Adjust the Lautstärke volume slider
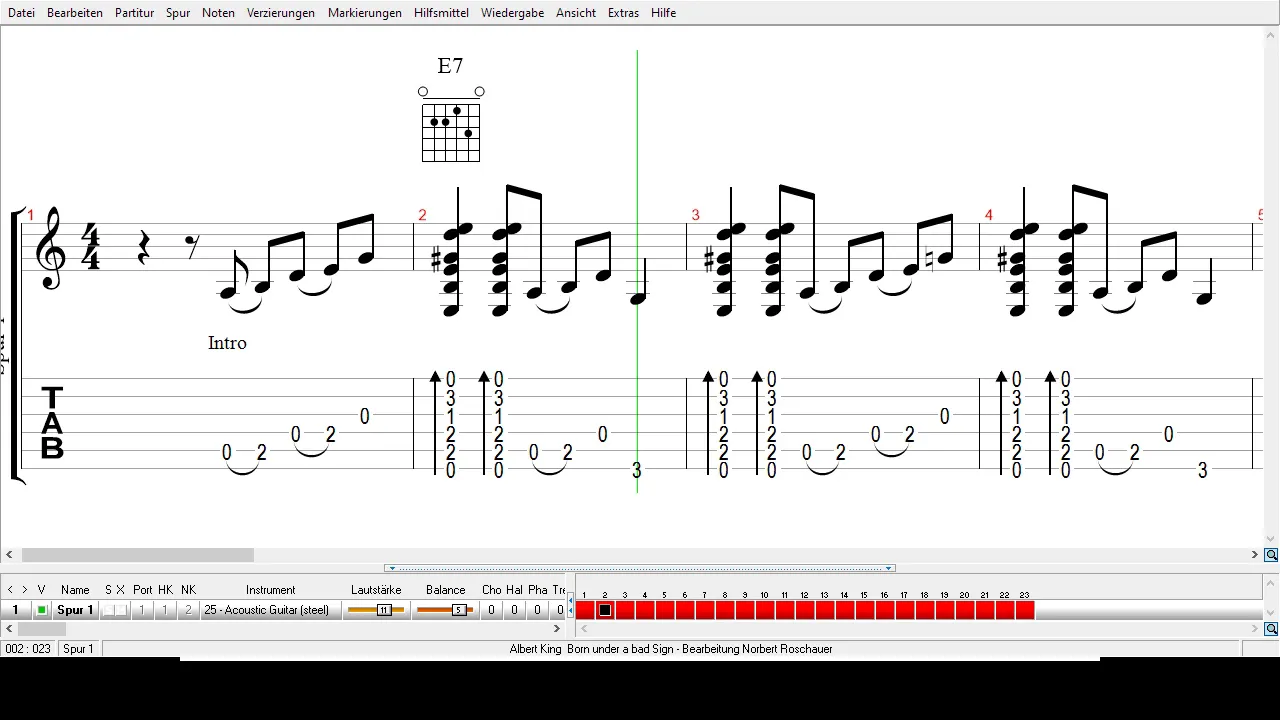 coord(376,610)
